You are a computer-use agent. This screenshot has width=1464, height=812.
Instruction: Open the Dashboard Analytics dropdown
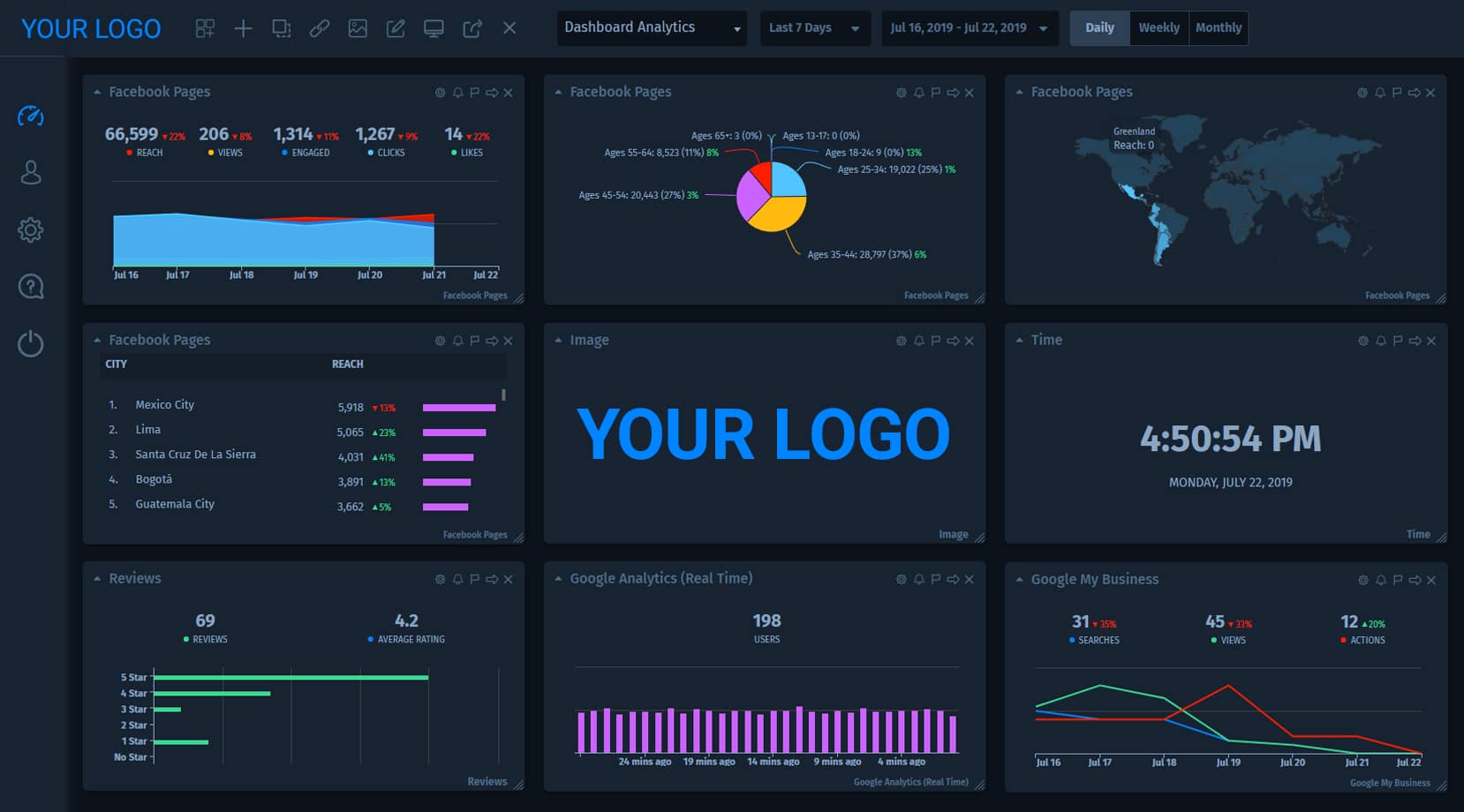click(651, 27)
